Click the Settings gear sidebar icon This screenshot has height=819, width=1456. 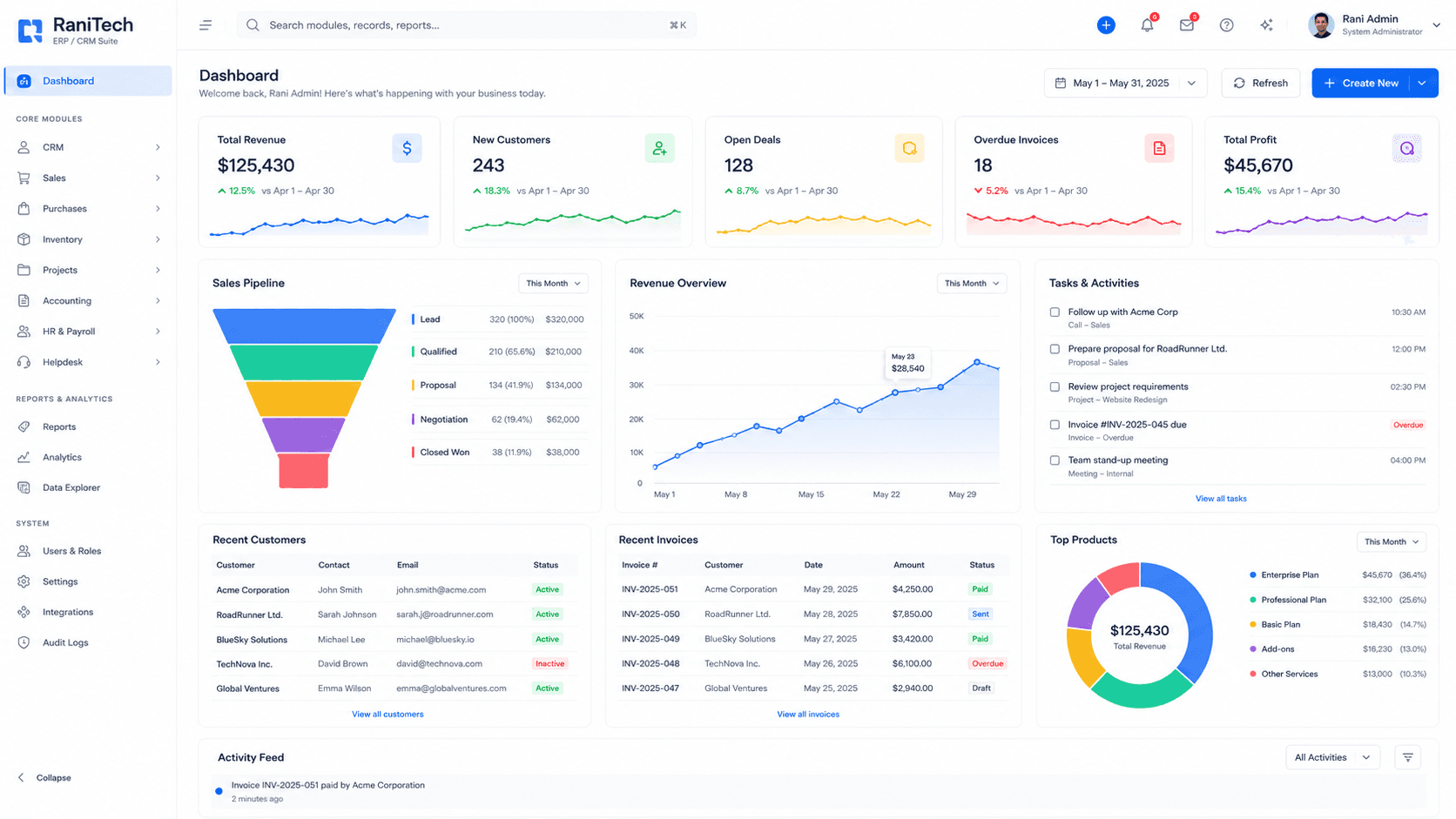(x=24, y=581)
